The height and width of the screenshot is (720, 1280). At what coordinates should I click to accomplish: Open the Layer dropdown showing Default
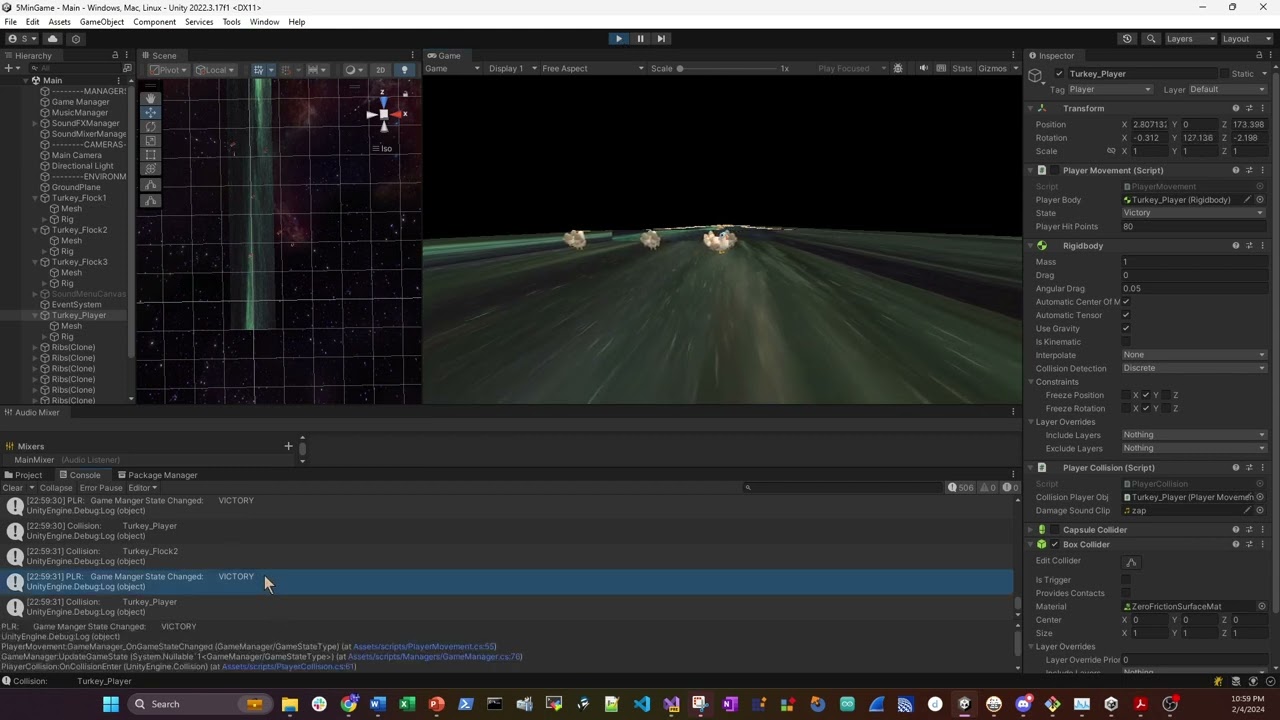pyautogui.click(x=1227, y=90)
